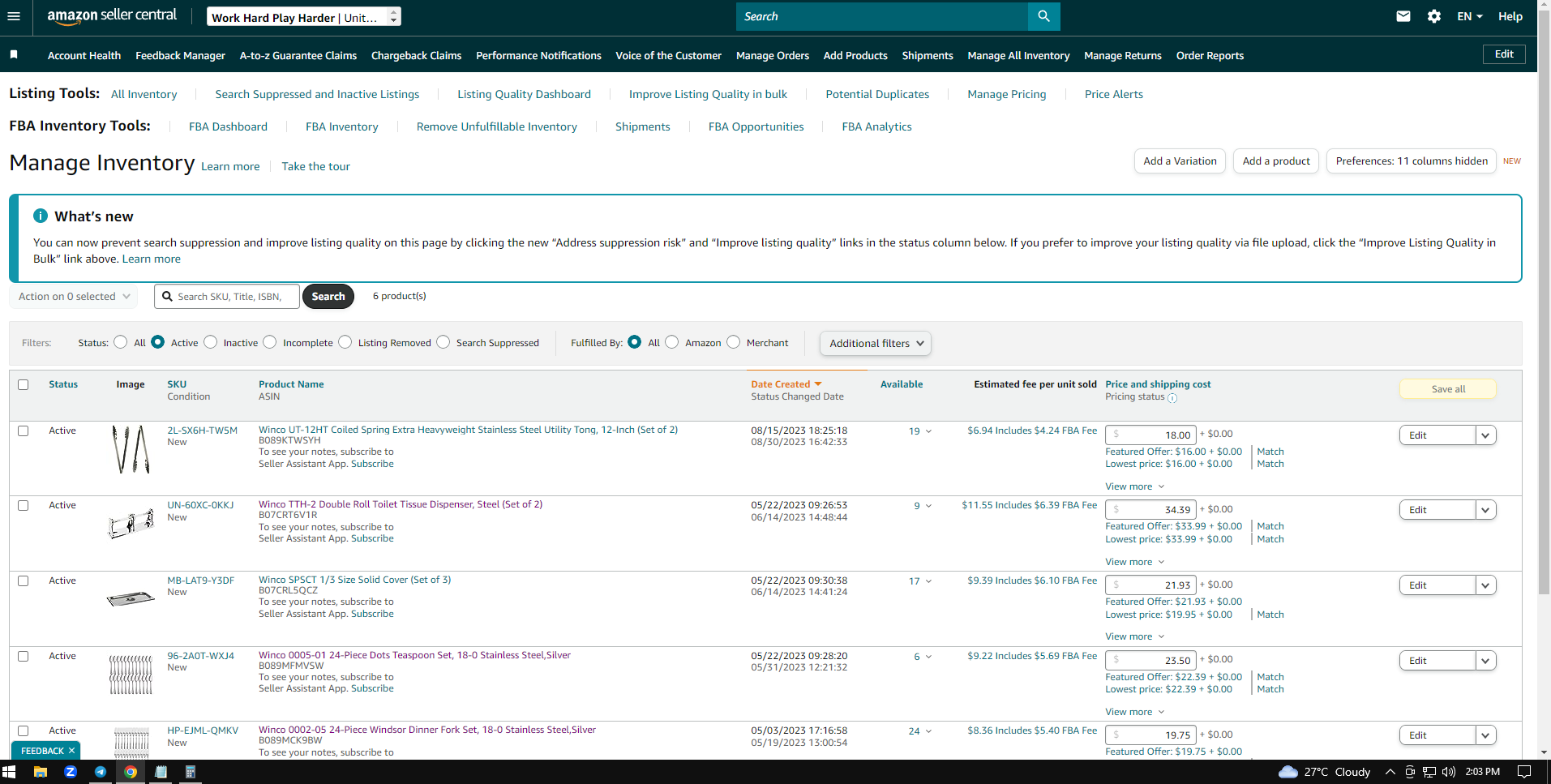The image size is (1551, 784).
Task: Click the magnifier search button in header
Action: [1043, 16]
